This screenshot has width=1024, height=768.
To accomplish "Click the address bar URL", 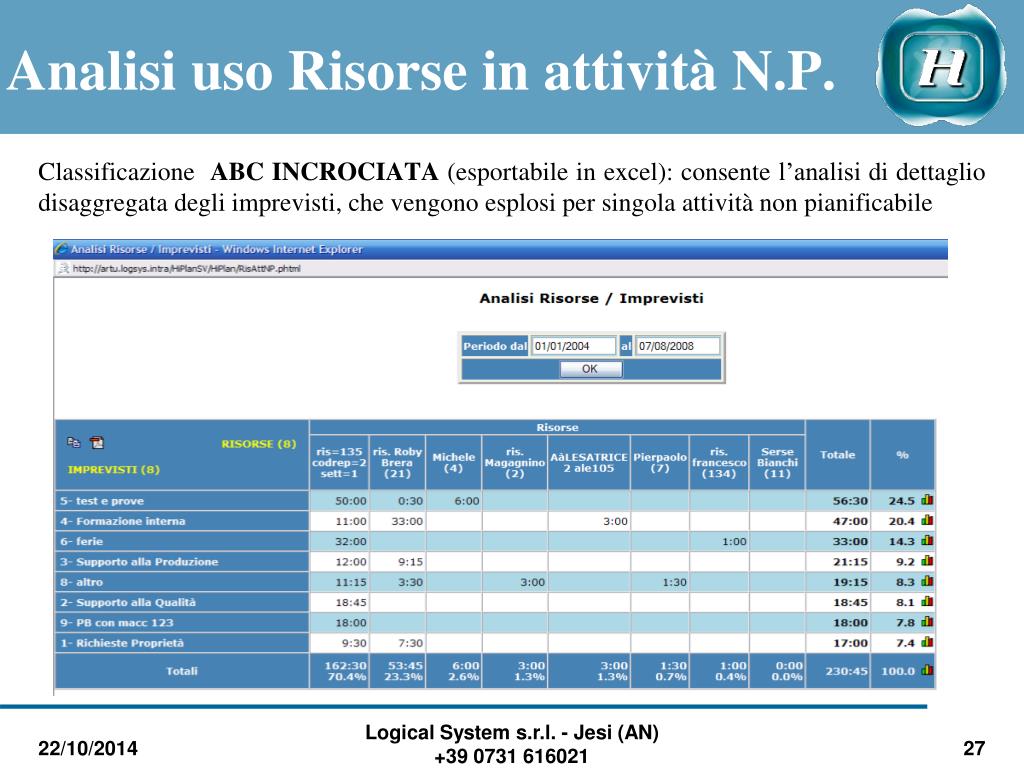I will coord(186,268).
